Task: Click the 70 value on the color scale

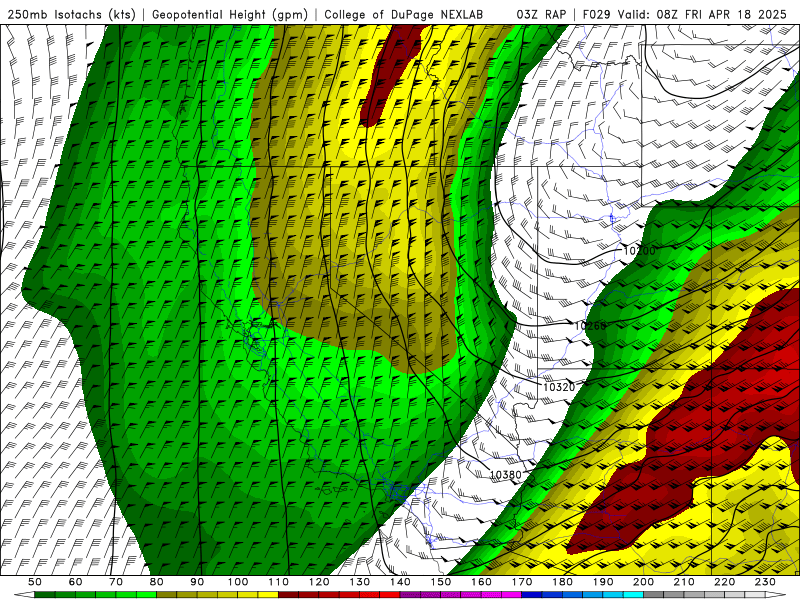Action: 116,582
